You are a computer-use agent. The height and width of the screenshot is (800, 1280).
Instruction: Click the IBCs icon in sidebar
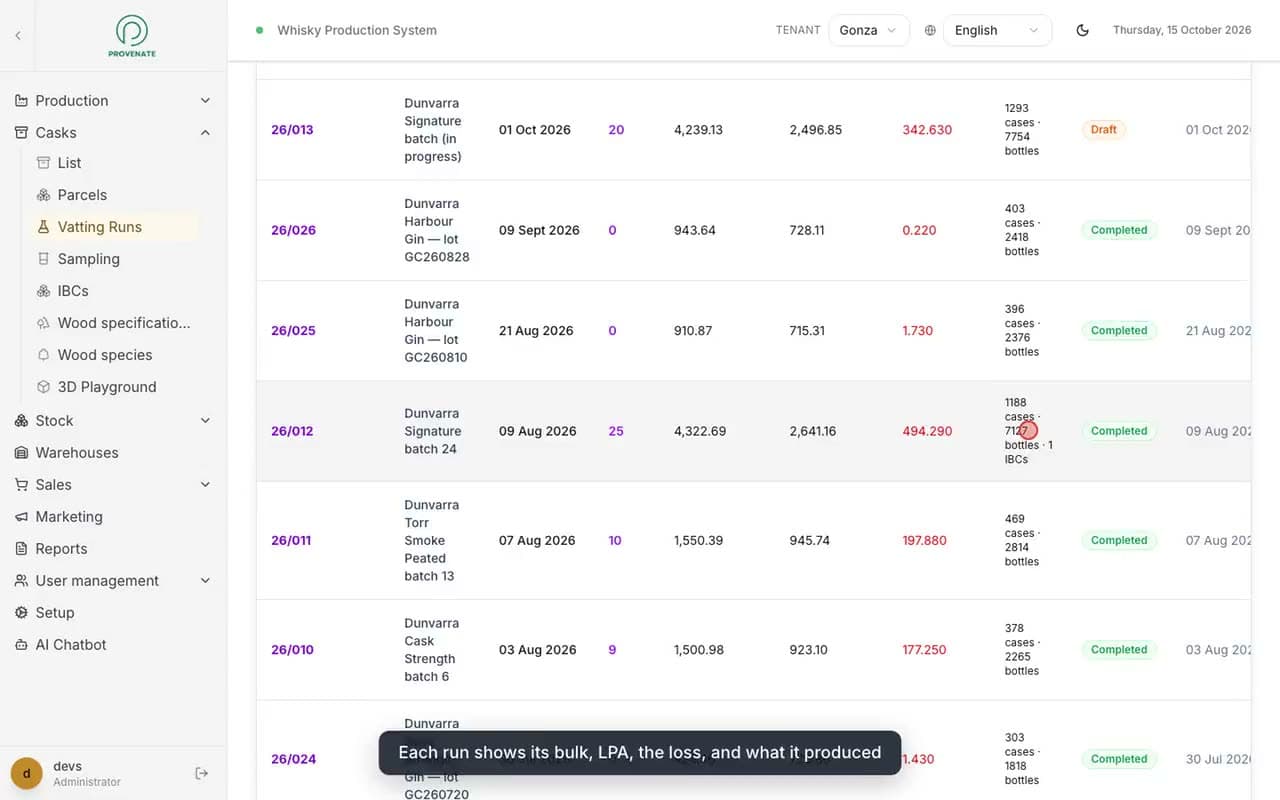(43, 291)
